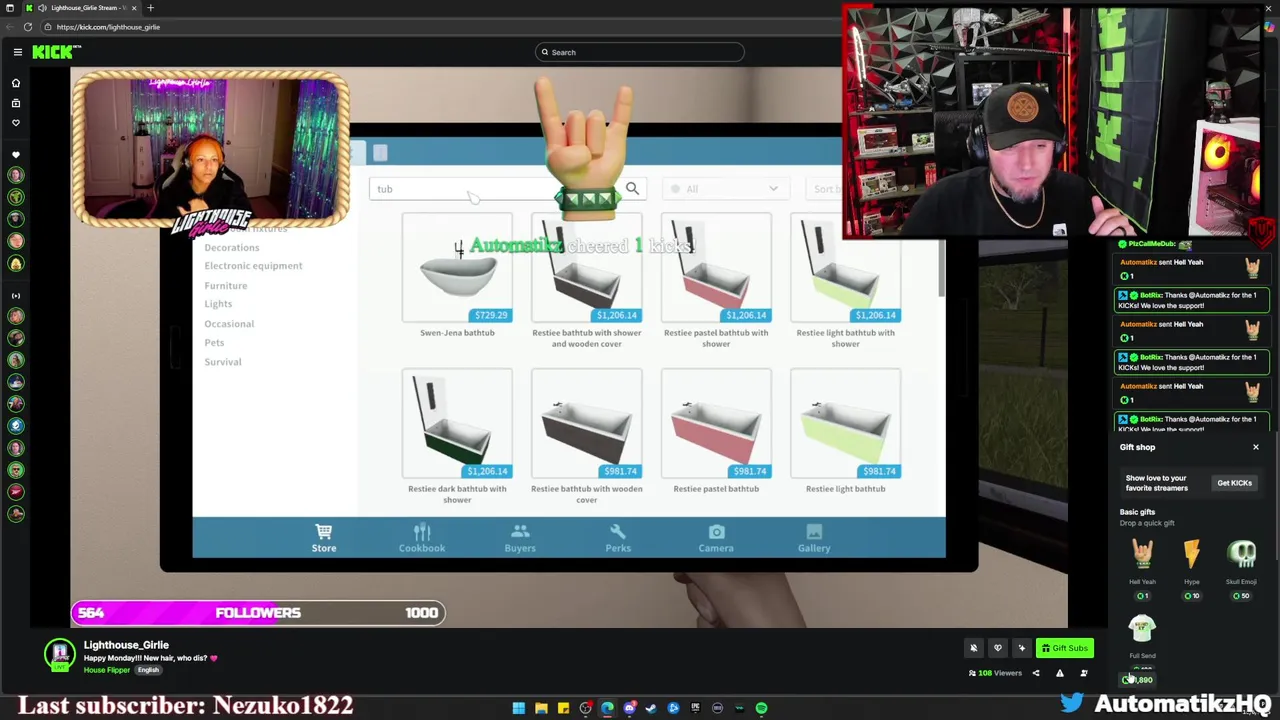1280x720 pixels.
Task: Select Restiee bathtub with wooden cover
Action: [x=586, y=437]
